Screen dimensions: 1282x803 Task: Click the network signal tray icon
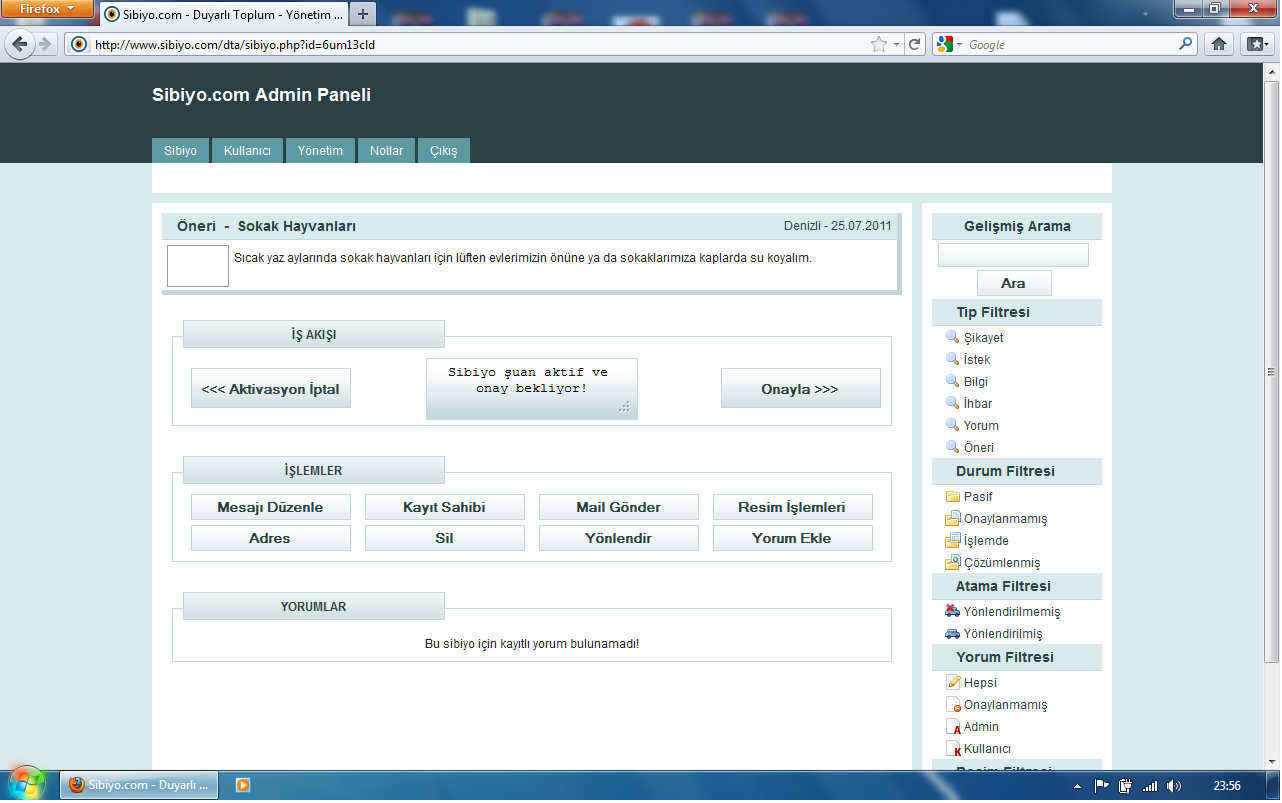click(x=1150, y=786)
